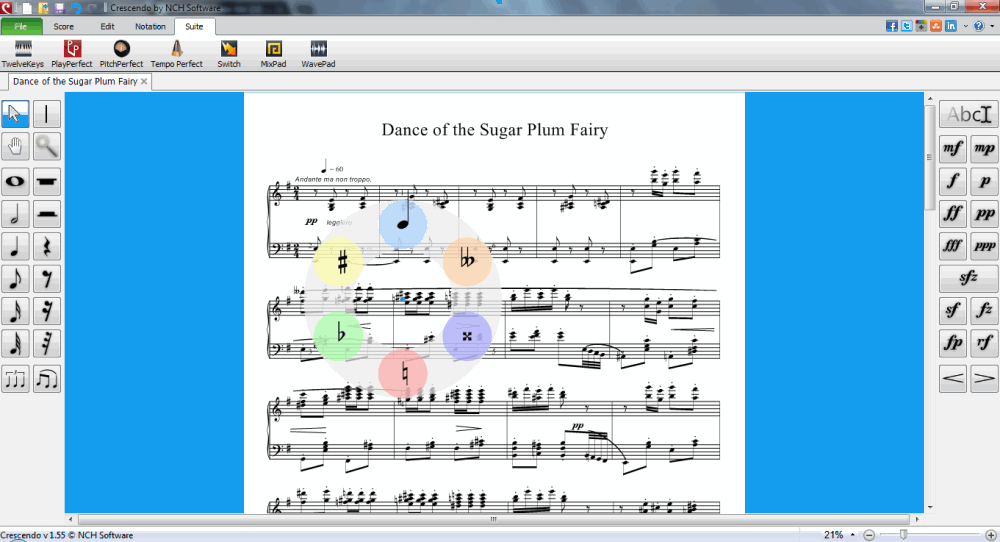
Task: Select the half rest tool
Action: click(x=47, y=214)
